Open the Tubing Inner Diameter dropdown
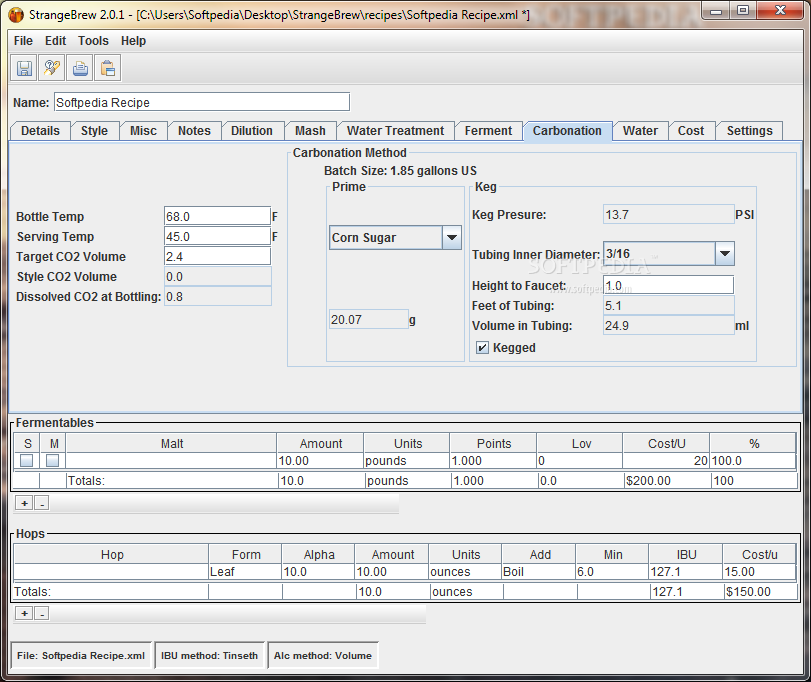The height and width of the screenshot is (682, 811). tap(725, 253)
